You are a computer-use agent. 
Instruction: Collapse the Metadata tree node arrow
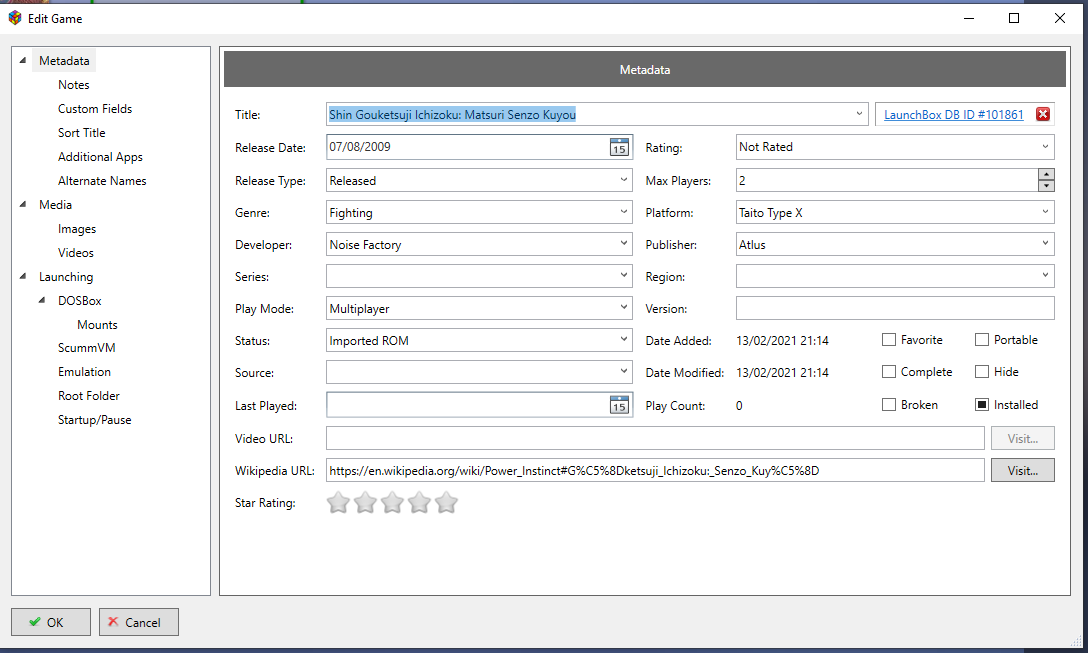(x=23, y=60)
